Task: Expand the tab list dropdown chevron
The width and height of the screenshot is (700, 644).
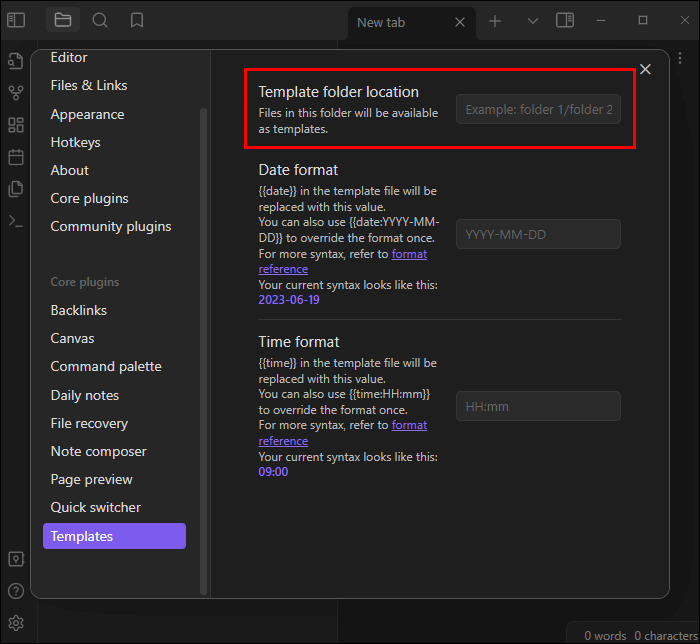Action: tap(532, 21)
